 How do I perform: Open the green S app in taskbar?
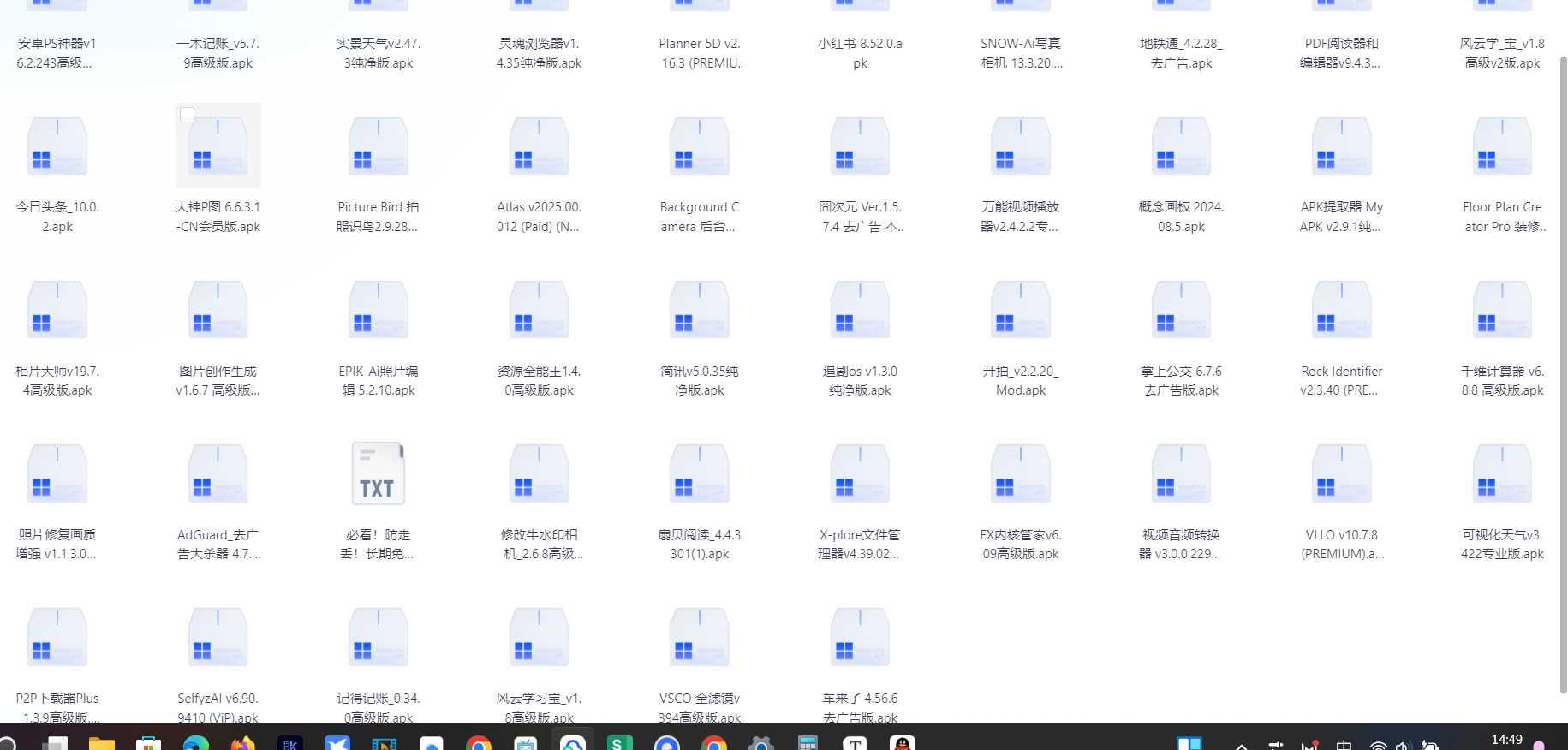[619, 742]
